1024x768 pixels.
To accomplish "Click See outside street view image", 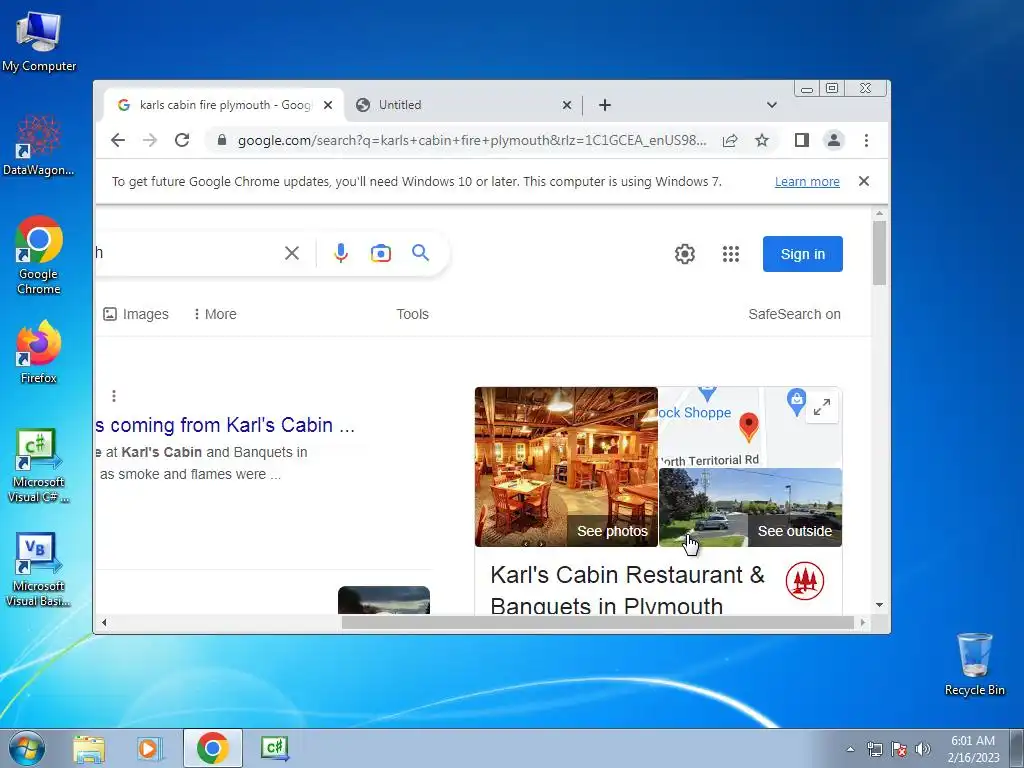I will (x=750, y=507).
